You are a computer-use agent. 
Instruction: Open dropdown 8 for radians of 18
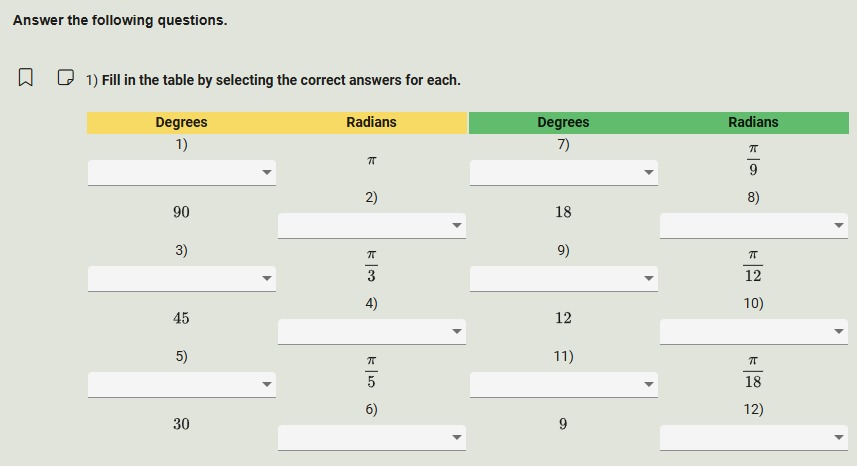coord(753,225)
